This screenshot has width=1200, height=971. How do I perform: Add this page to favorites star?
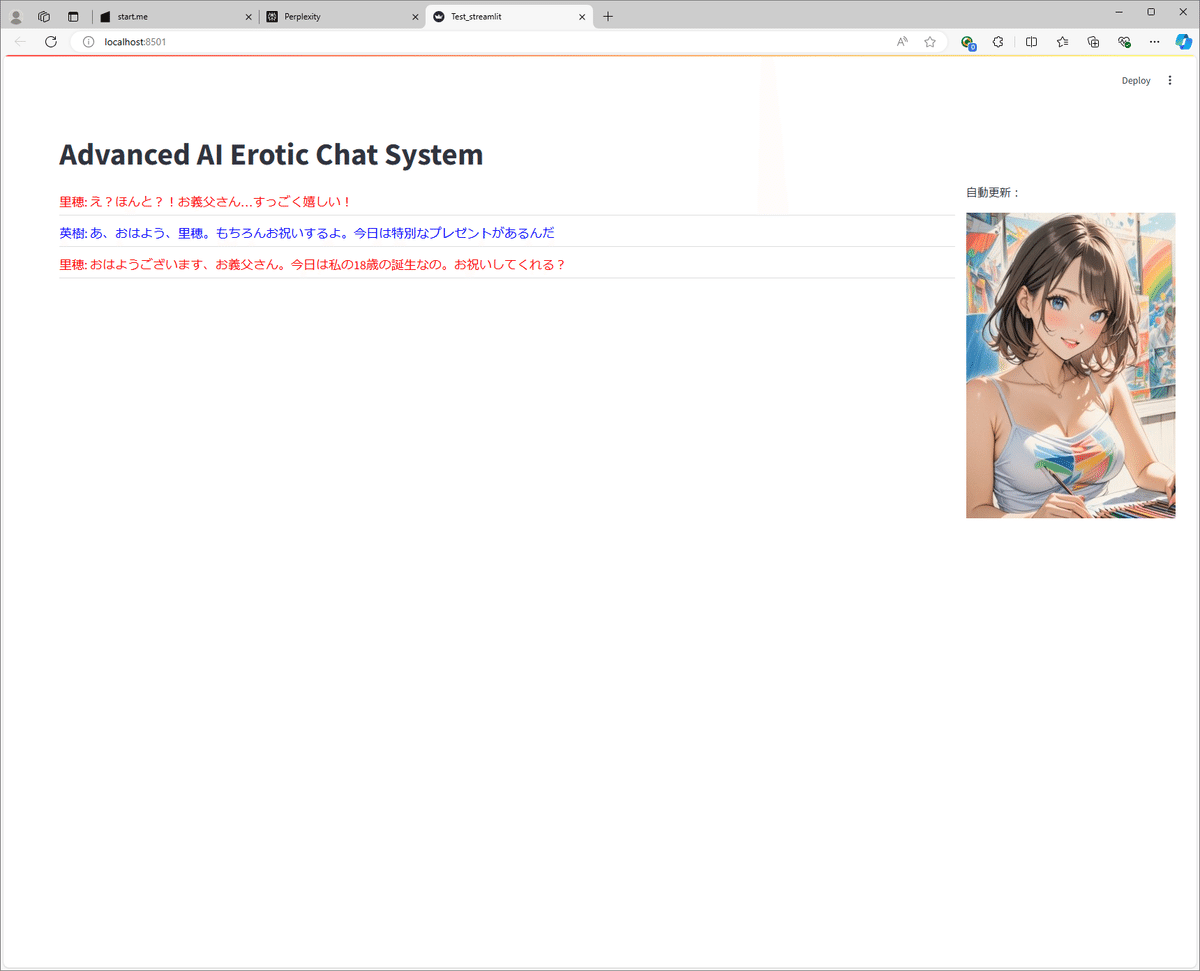pyautogui.click(x=930, y=42)
